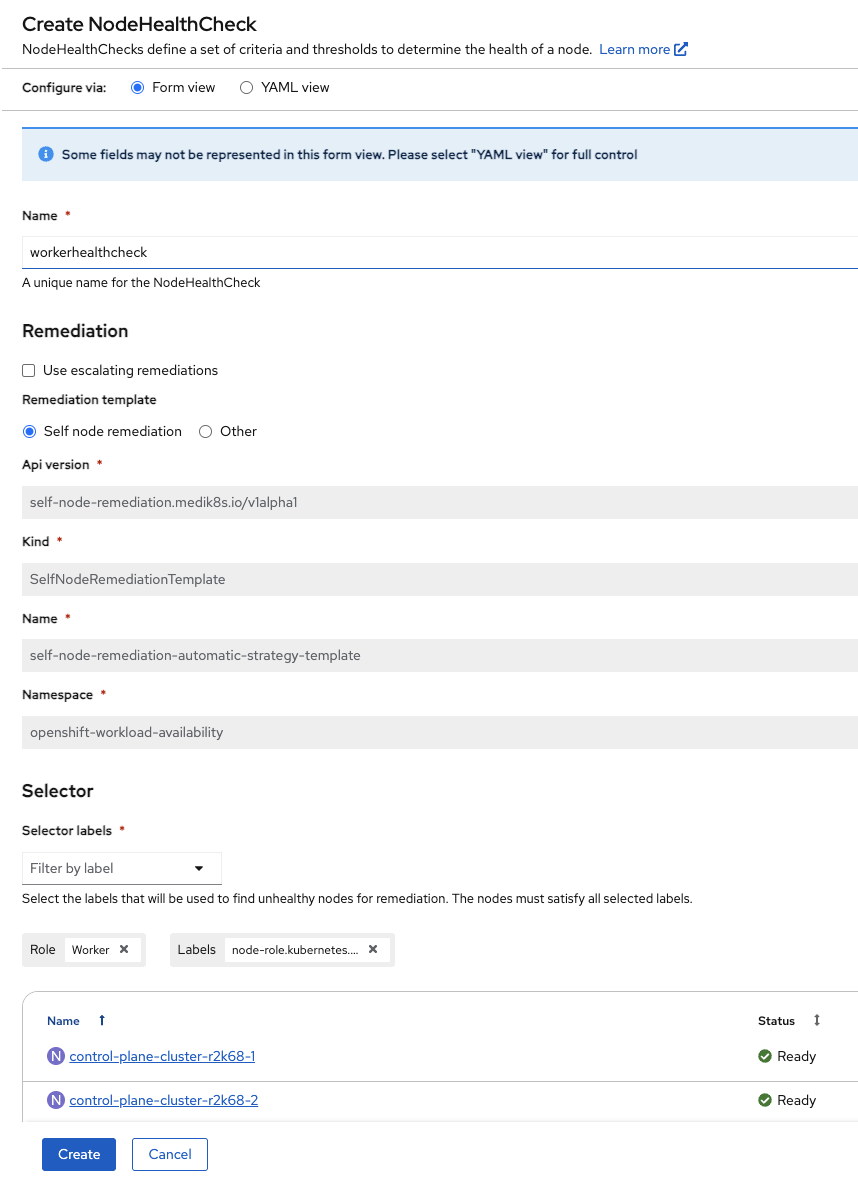The width and height of the screenshot is (858, 1182).
Task: Click the Ready check icon for r2k68-1
Action: pos(765,1056)
